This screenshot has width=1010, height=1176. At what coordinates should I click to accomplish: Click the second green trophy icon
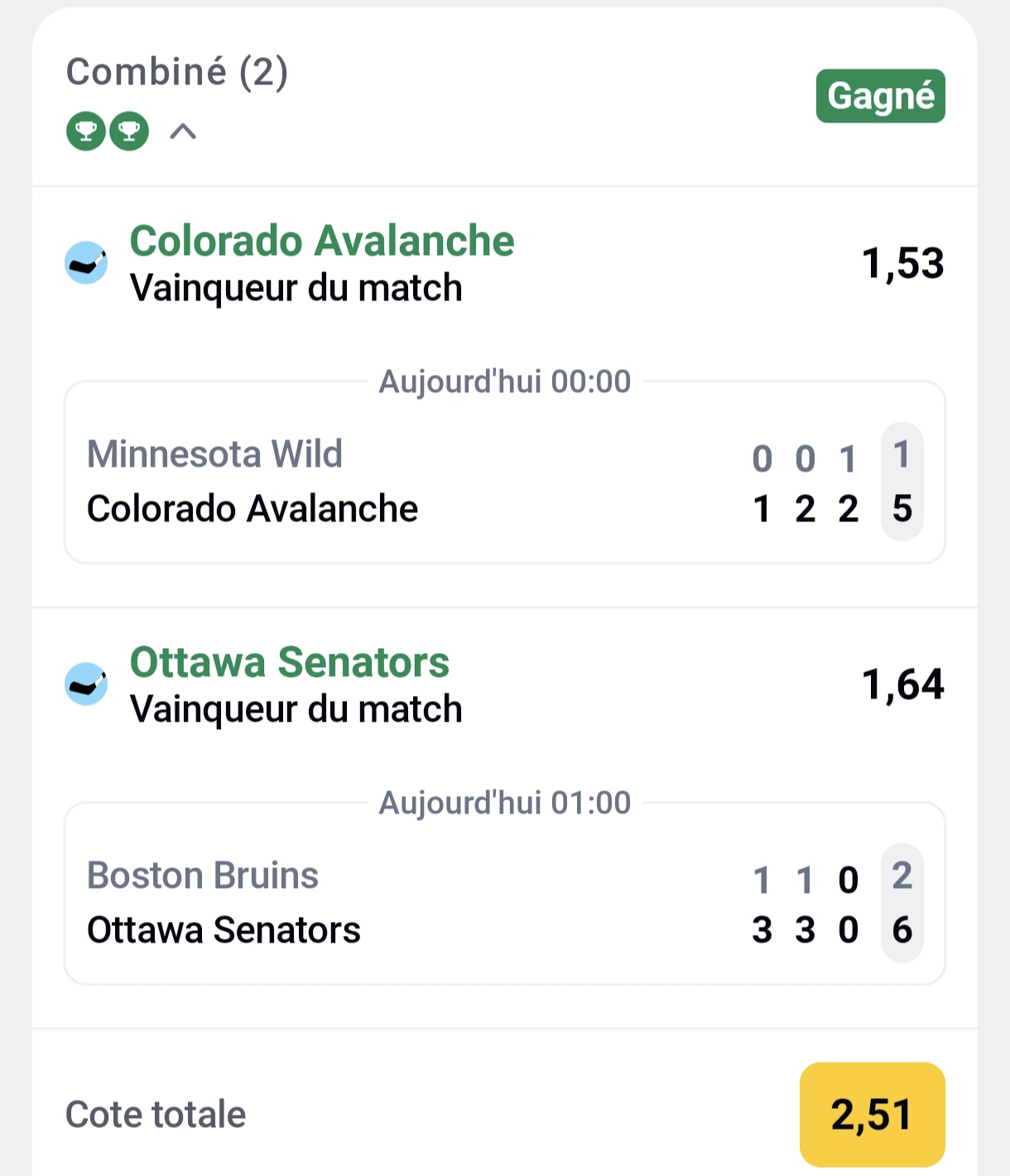[x=129, y=132]
